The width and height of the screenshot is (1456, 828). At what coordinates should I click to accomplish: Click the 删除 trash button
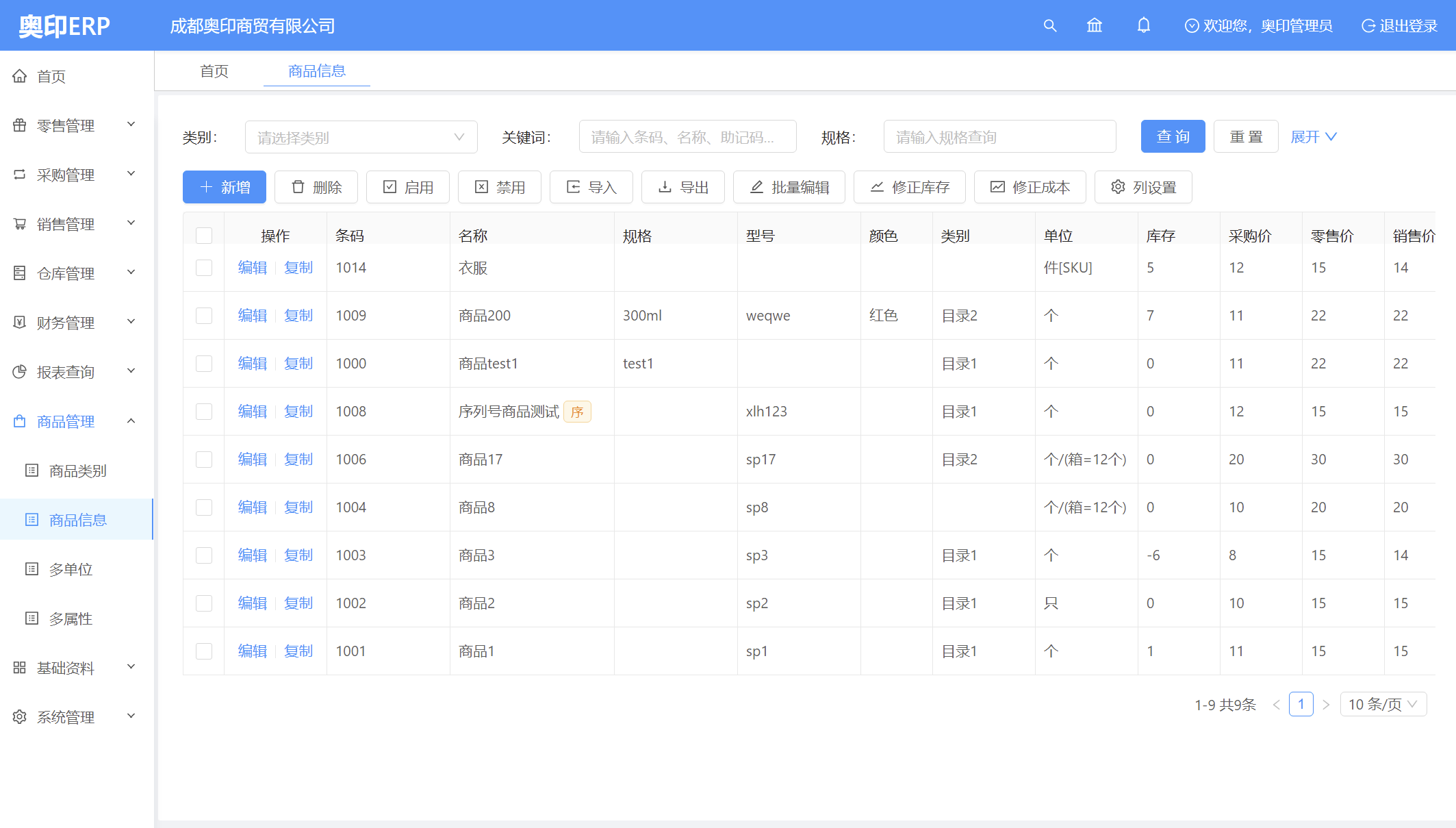point(316,187)
